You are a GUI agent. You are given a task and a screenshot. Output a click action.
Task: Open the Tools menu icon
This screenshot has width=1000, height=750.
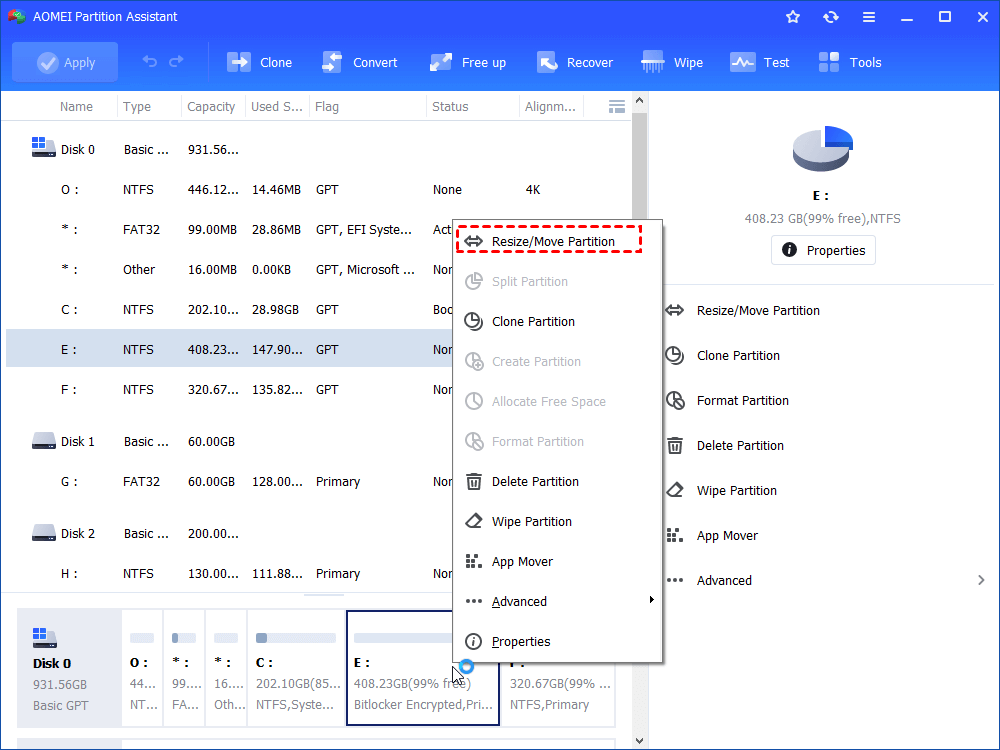tap(829, 62)
